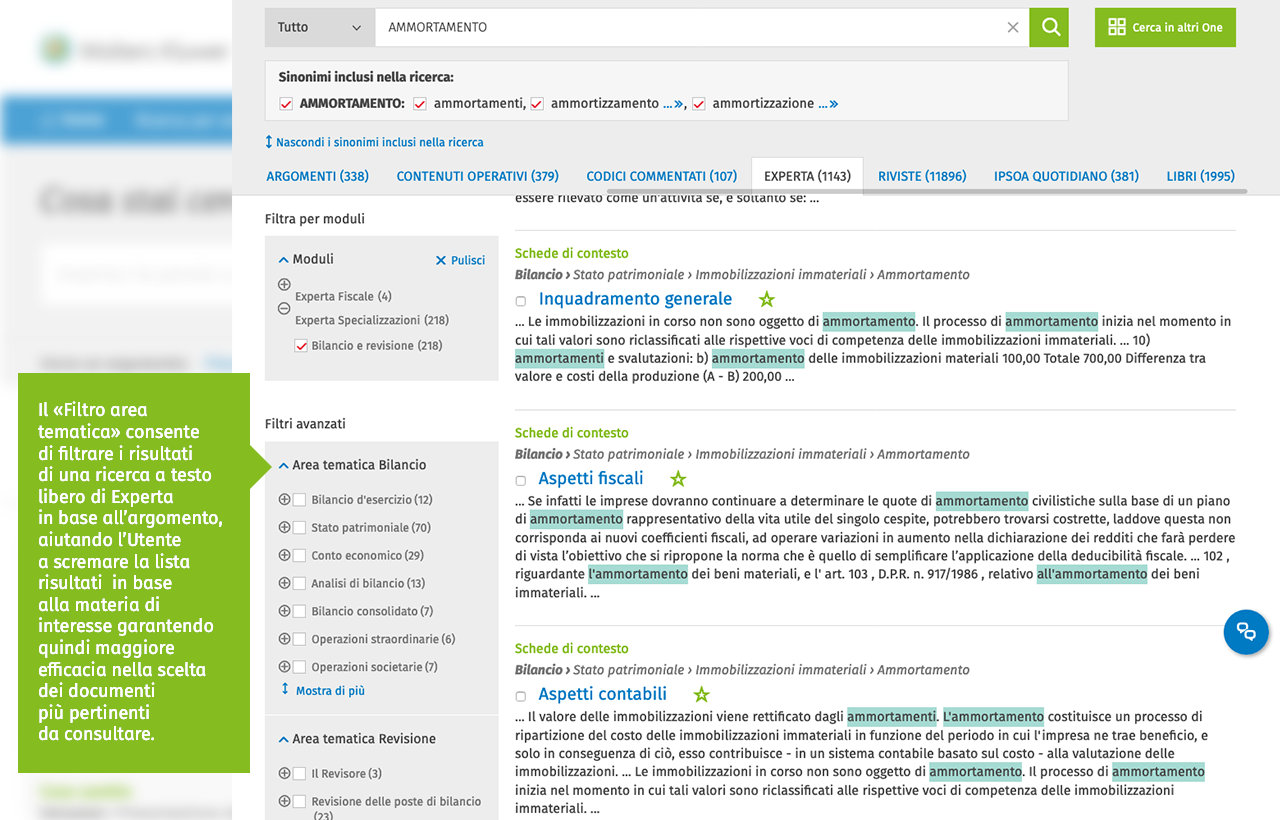Uncheck Bilancio e revisione module filter
The width and height of the screenshot is (1280, 820).
pyautogui.click(x=301, y=346)
